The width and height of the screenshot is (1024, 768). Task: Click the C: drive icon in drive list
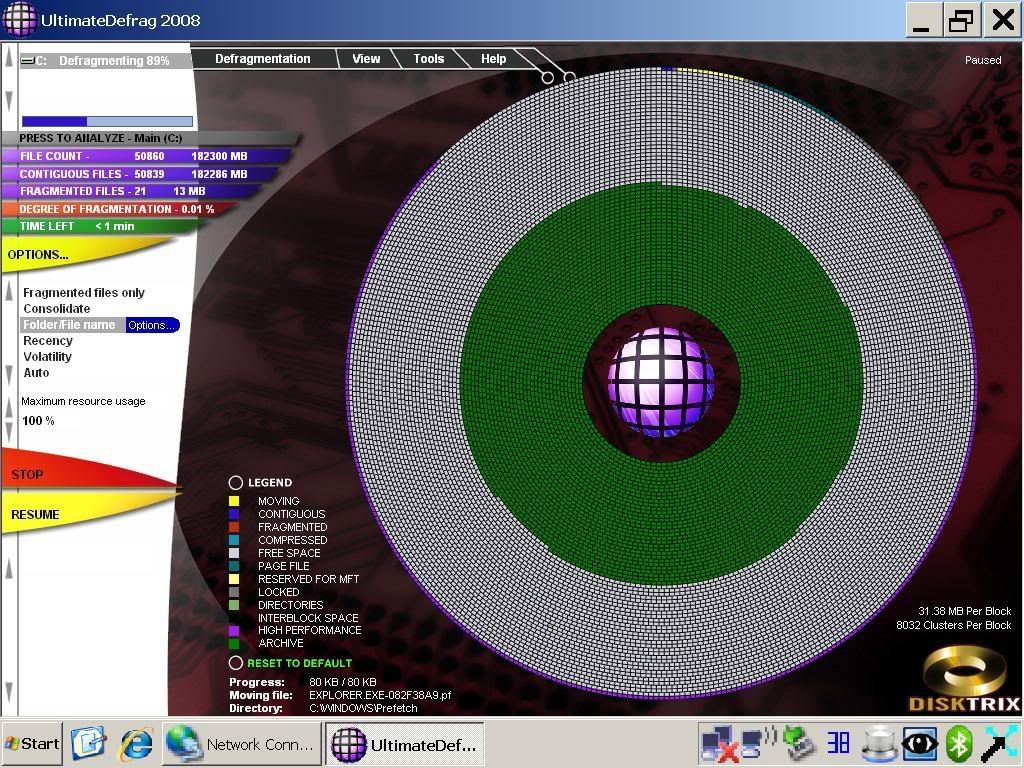[27, 61]
